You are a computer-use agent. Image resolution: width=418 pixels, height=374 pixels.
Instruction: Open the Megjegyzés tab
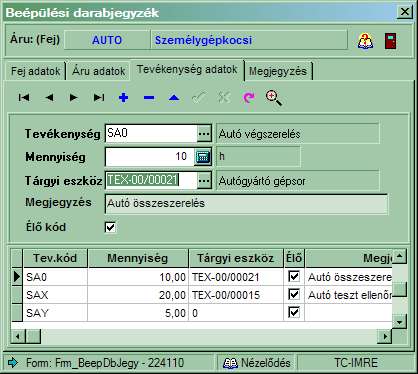pos(278,71)
